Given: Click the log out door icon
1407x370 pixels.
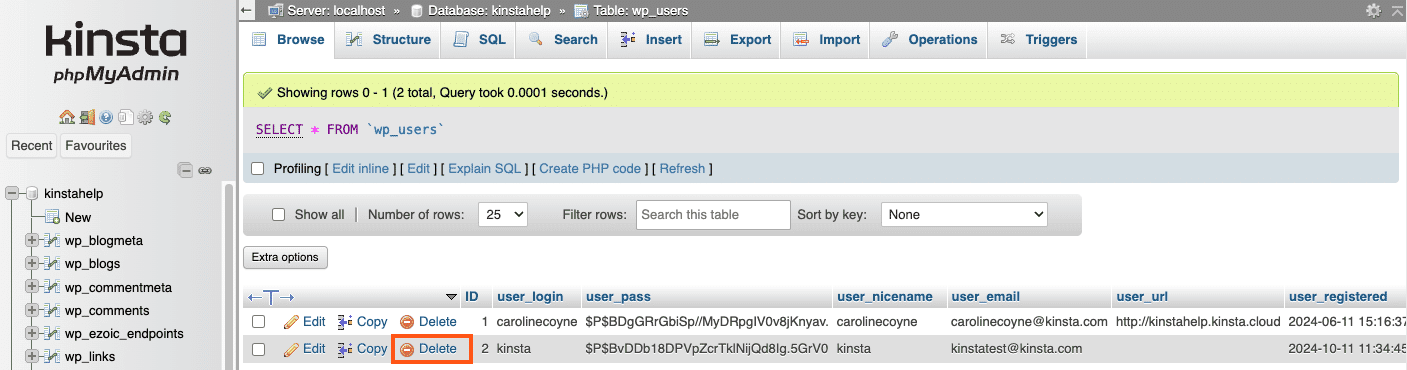Looking at the screenshot, I should click(x=87, y=117).
